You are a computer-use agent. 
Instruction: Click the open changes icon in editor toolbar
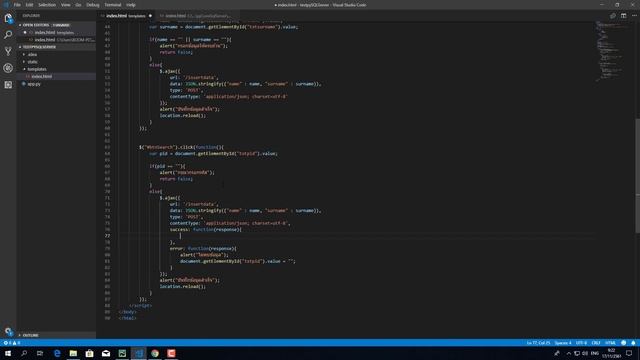tap(613, 16)
